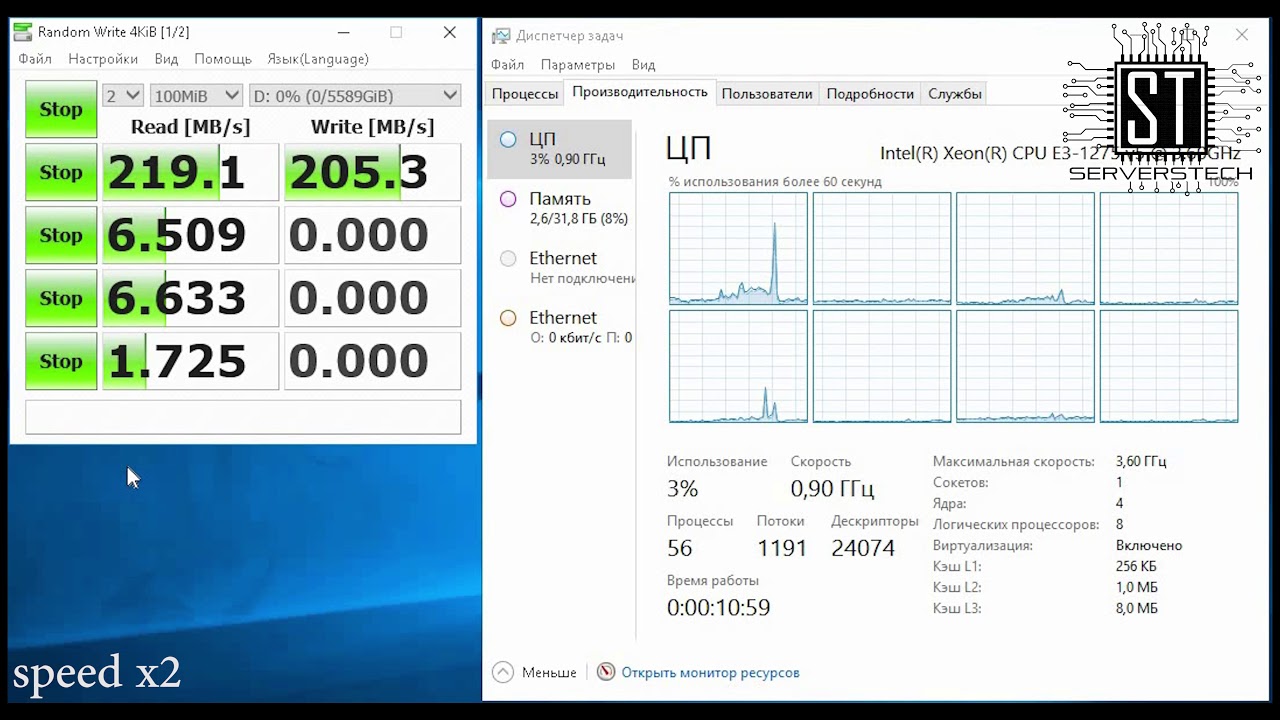Image resolution: width=1280 pixels, height=720 pixels.
Task: Click the Дескрипторы value 24074
Action: coord(863,548)
